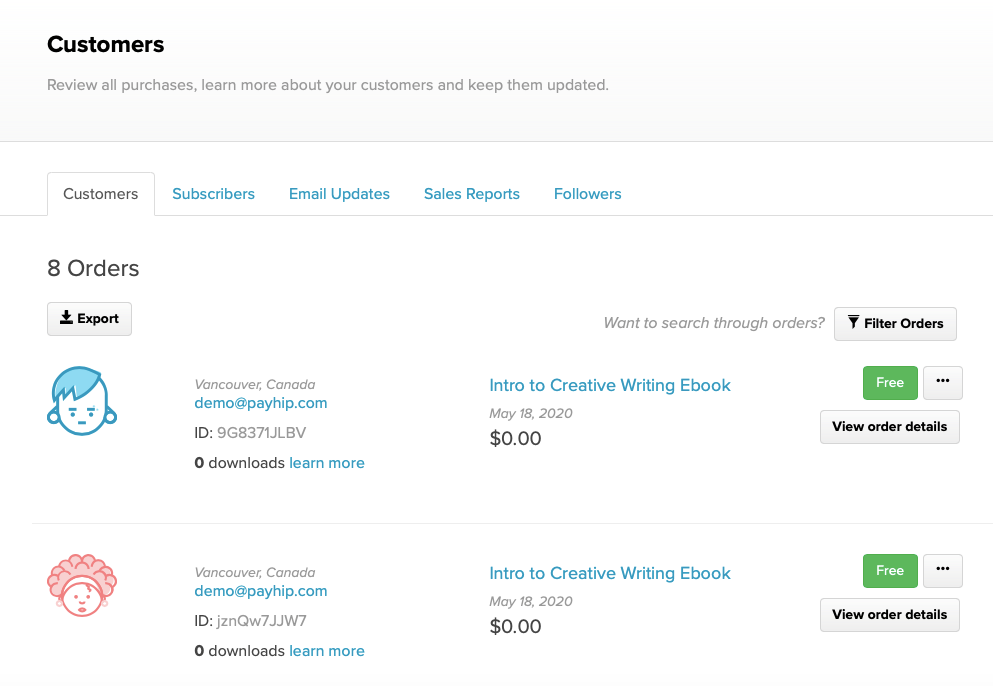Click the Export button
The width and height of the screenshot is (993, 686).
(89, 319)
